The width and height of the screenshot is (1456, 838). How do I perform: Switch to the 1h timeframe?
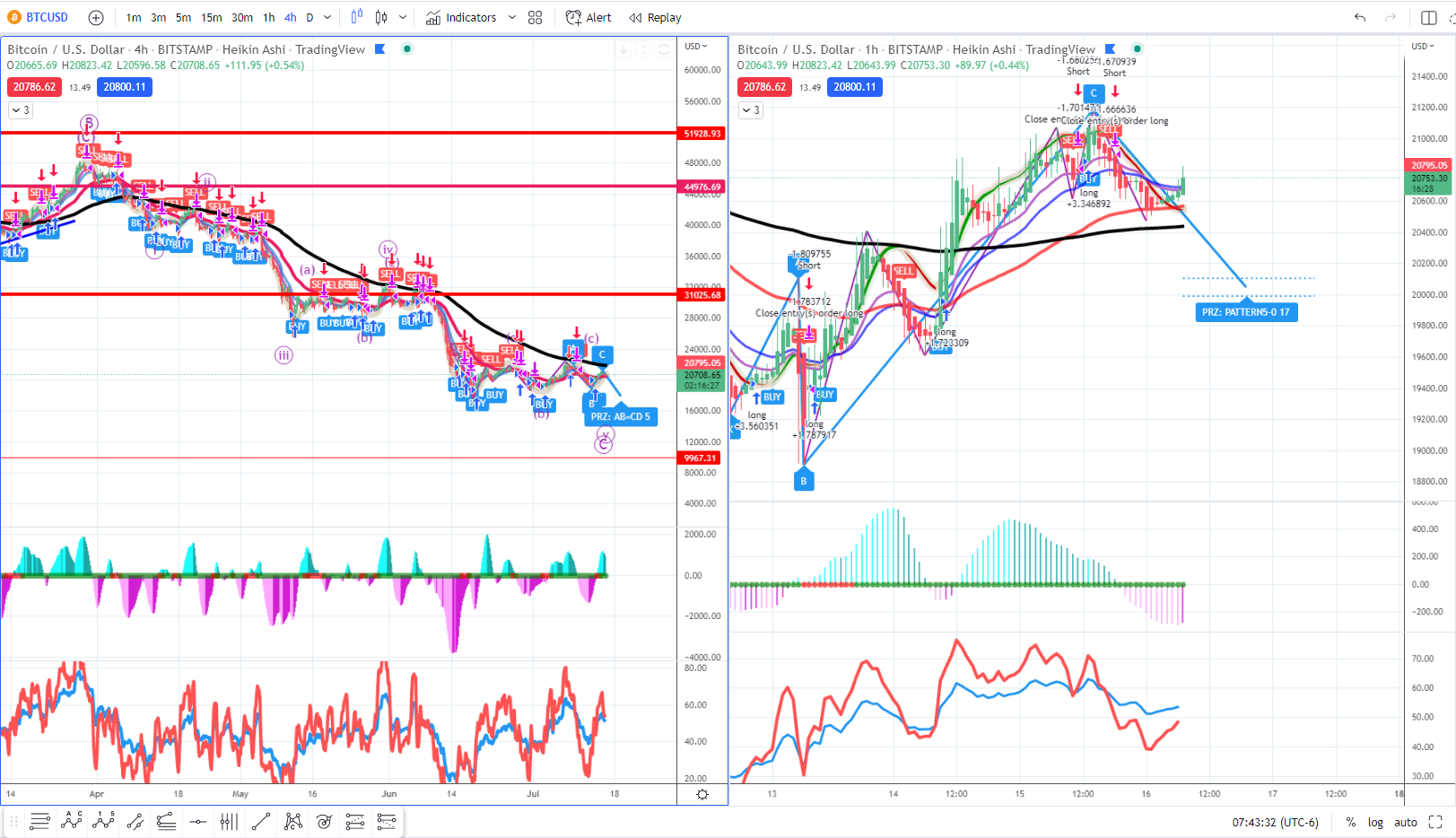click(x=269, y=18)
